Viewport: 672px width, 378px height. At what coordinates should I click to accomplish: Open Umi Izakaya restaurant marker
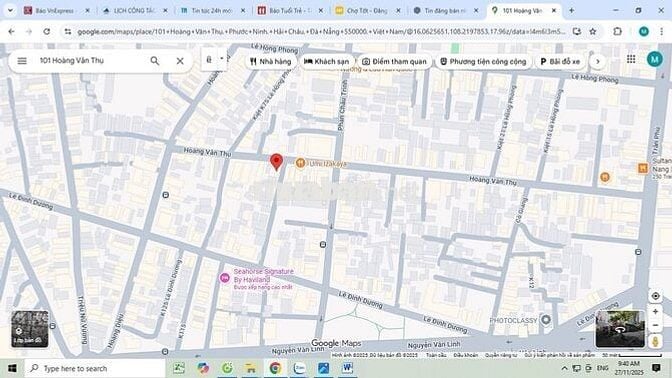pos(300,163)
